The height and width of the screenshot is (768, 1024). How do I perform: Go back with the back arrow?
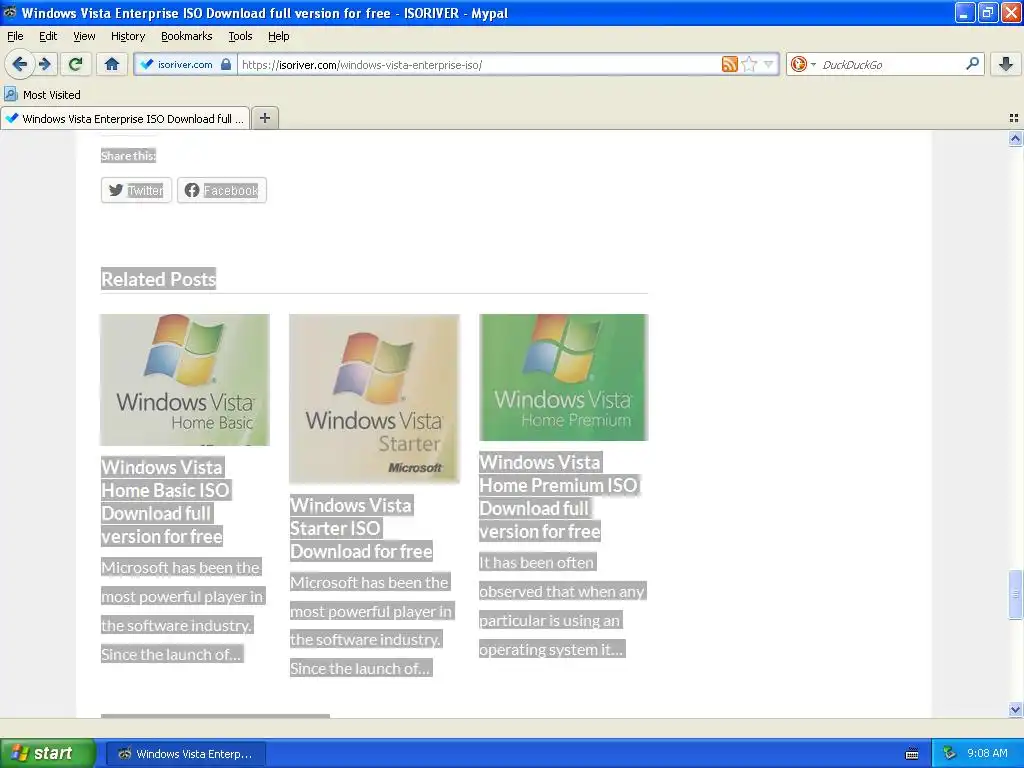(20, 64)
